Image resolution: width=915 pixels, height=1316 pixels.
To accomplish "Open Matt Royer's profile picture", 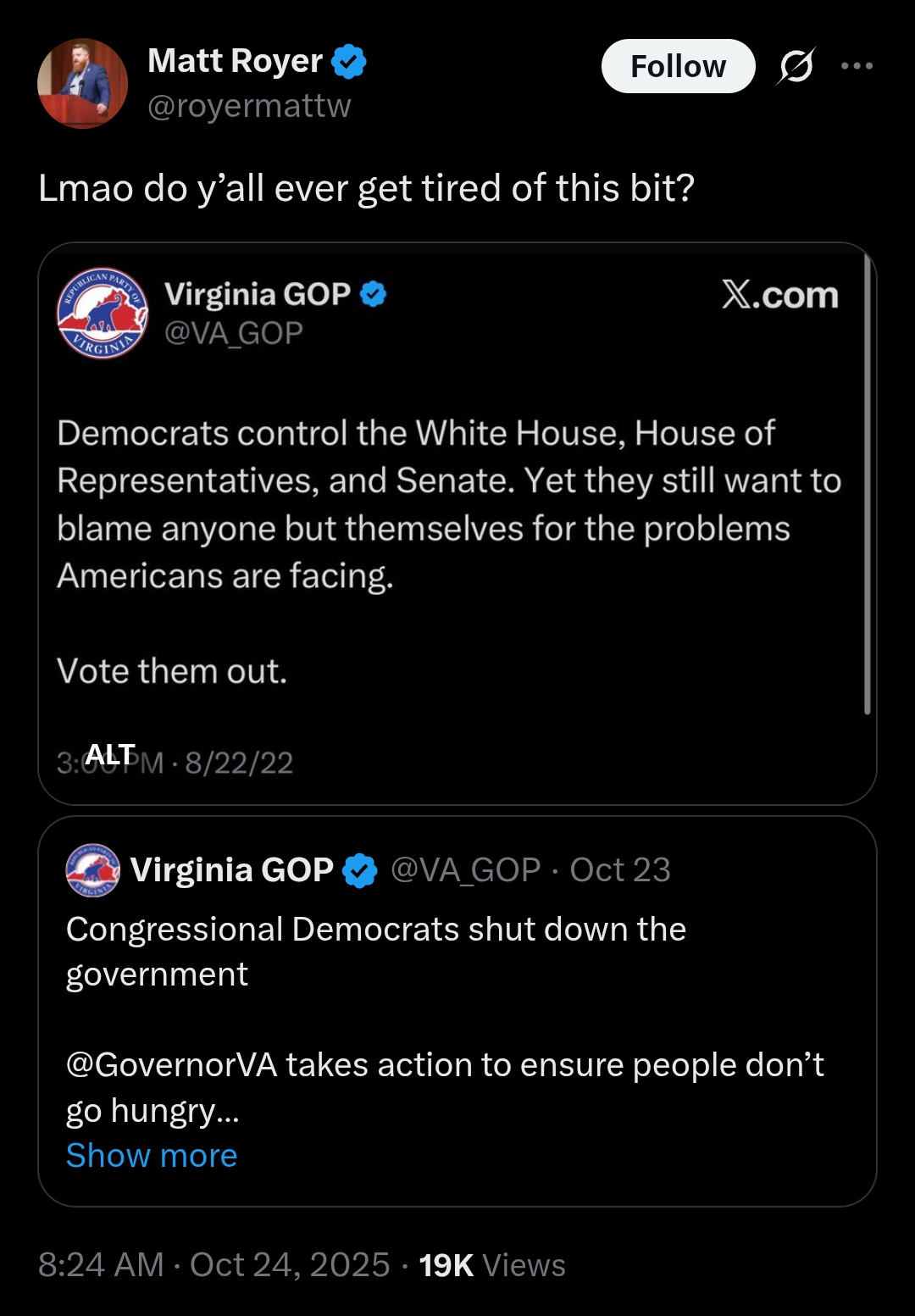I will pos(82,83).
